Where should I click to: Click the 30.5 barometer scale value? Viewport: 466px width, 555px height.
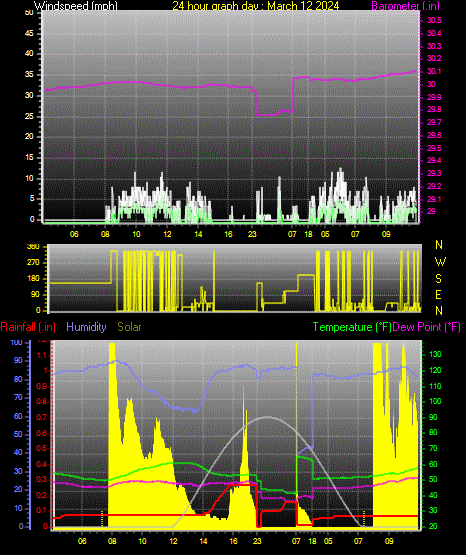[x=434, y=20]
